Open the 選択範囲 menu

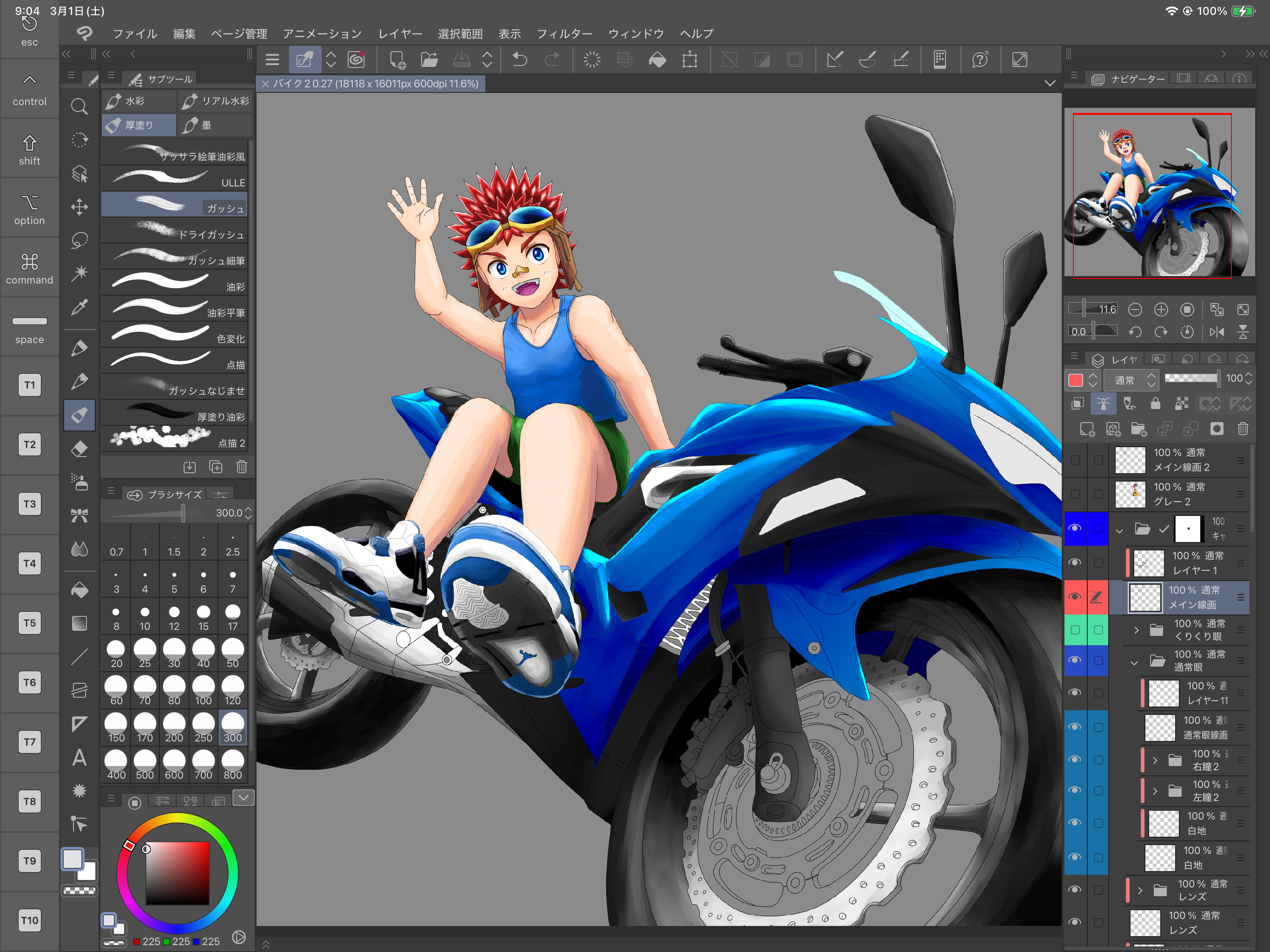tap(460, 34)
